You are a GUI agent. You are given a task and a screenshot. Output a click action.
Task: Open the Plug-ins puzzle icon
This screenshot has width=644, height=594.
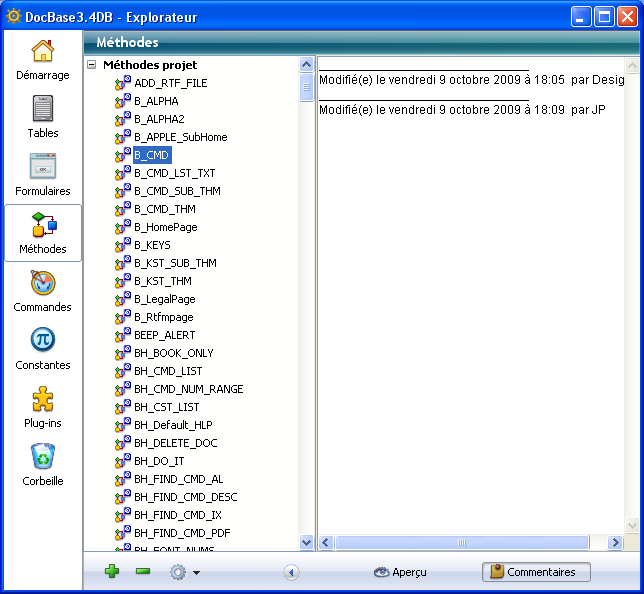coord(43,406)
